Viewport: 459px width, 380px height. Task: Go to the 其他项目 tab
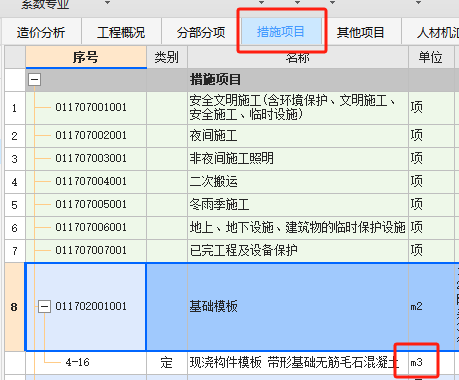coord(361,32)
